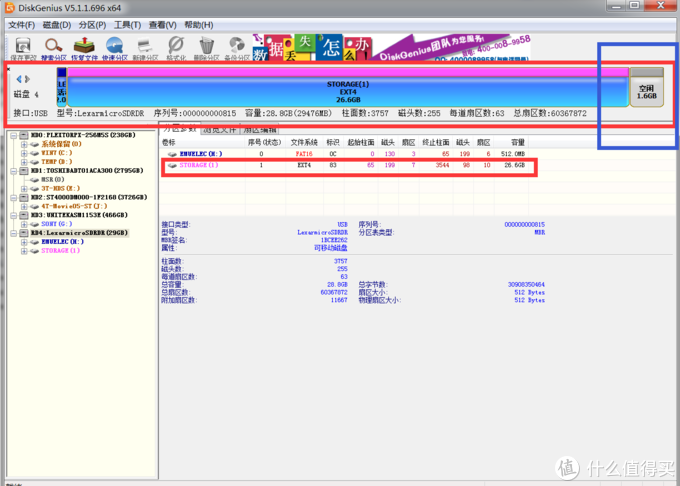Collapse the HD1 TOSHIBA disk node
The image size is (680, 486).
coord(13,171)
